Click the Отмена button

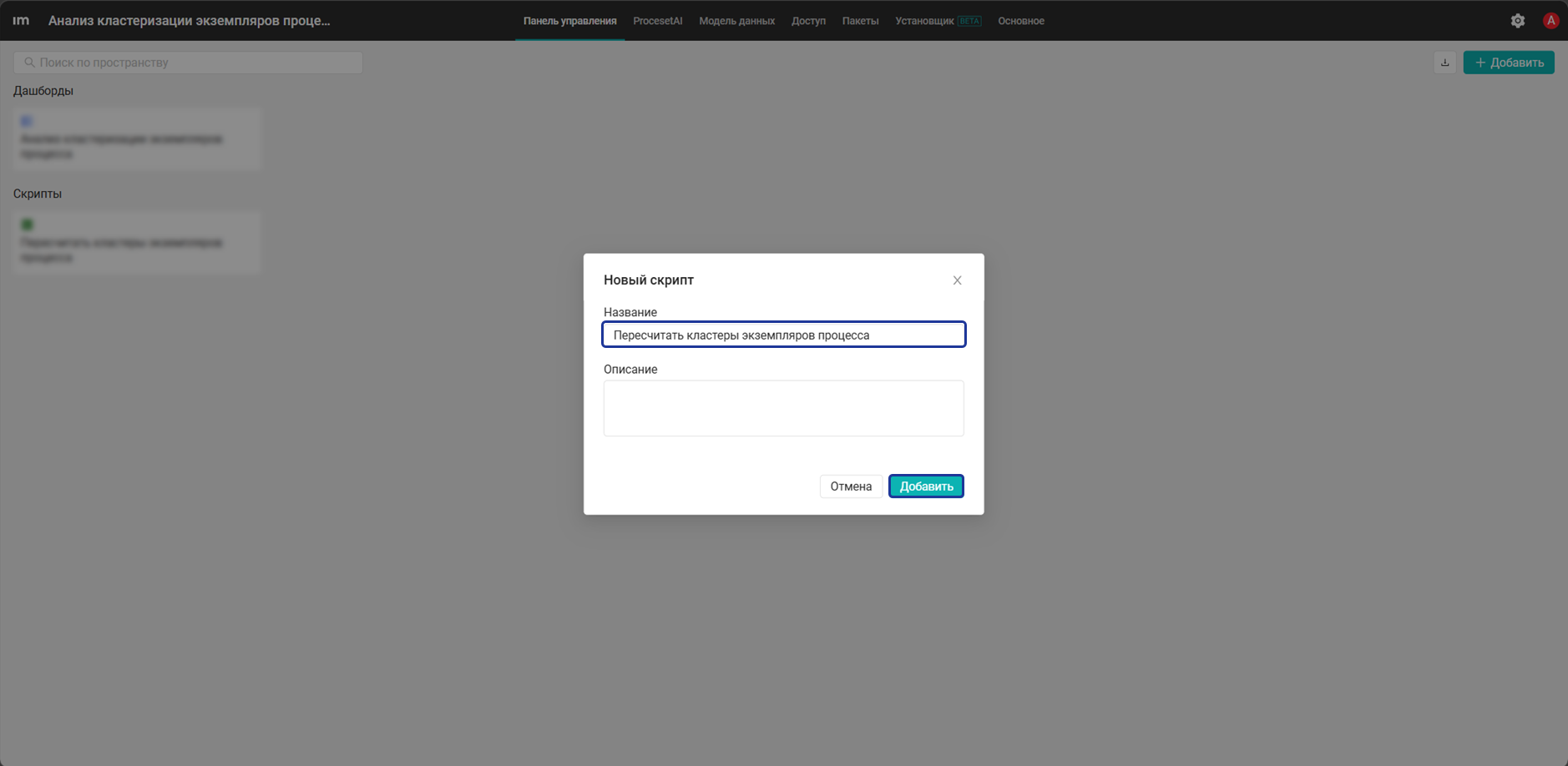point(851,486)
